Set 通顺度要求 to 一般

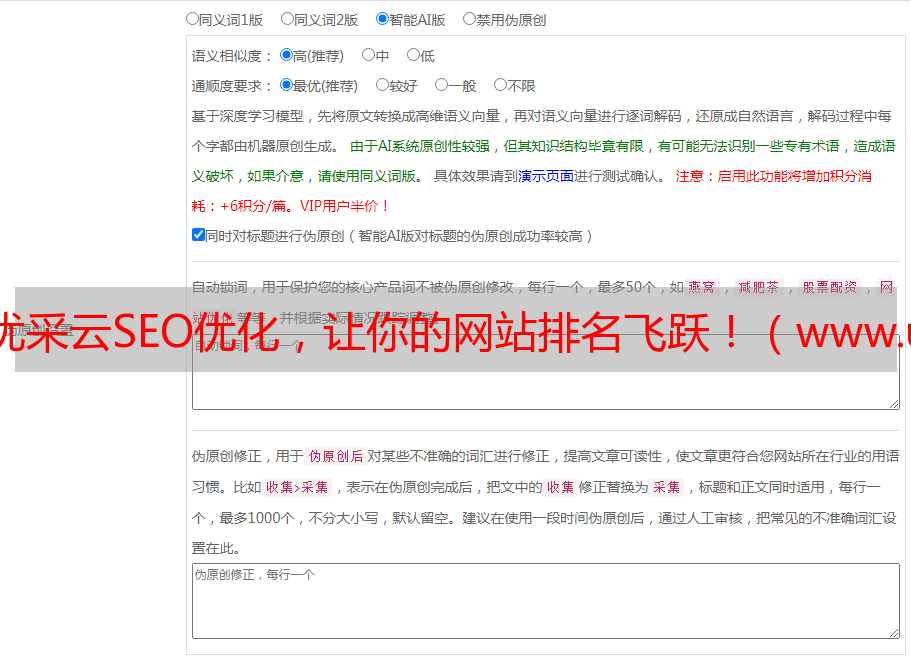pyautogui.click(x=441, y=85)
